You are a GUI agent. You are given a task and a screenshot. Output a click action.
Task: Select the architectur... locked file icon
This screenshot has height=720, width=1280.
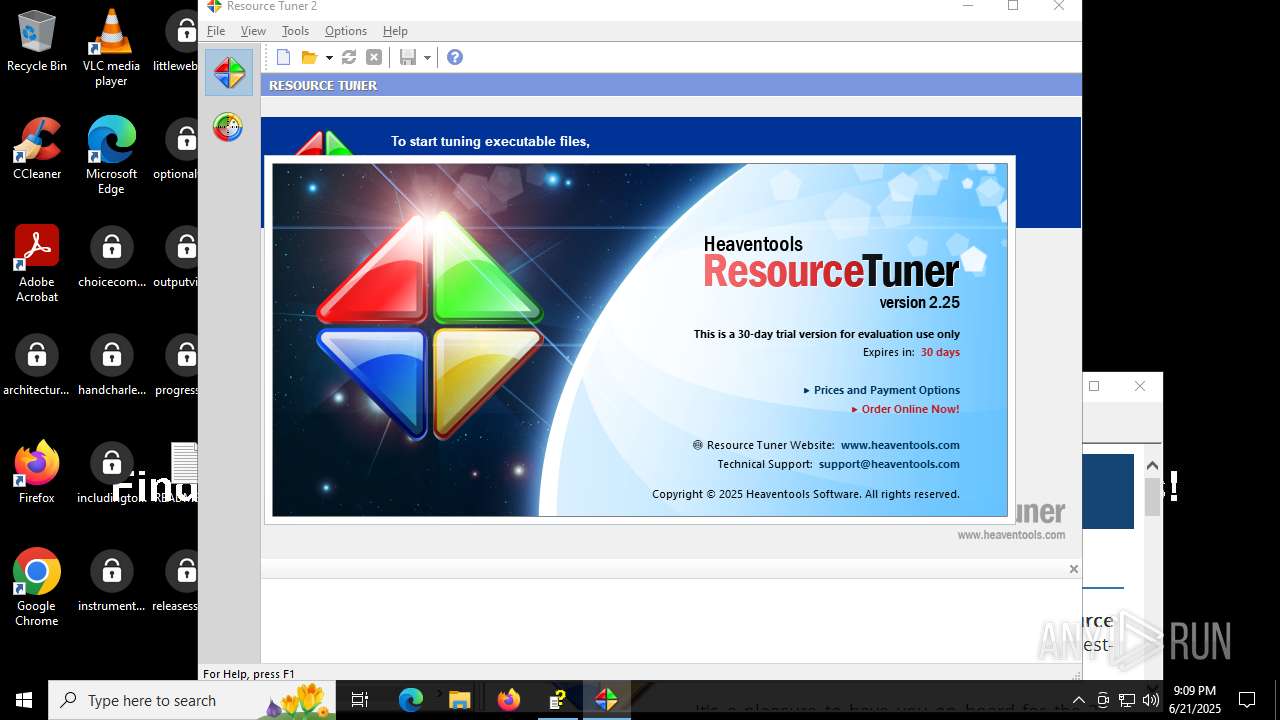coord(37,365)
